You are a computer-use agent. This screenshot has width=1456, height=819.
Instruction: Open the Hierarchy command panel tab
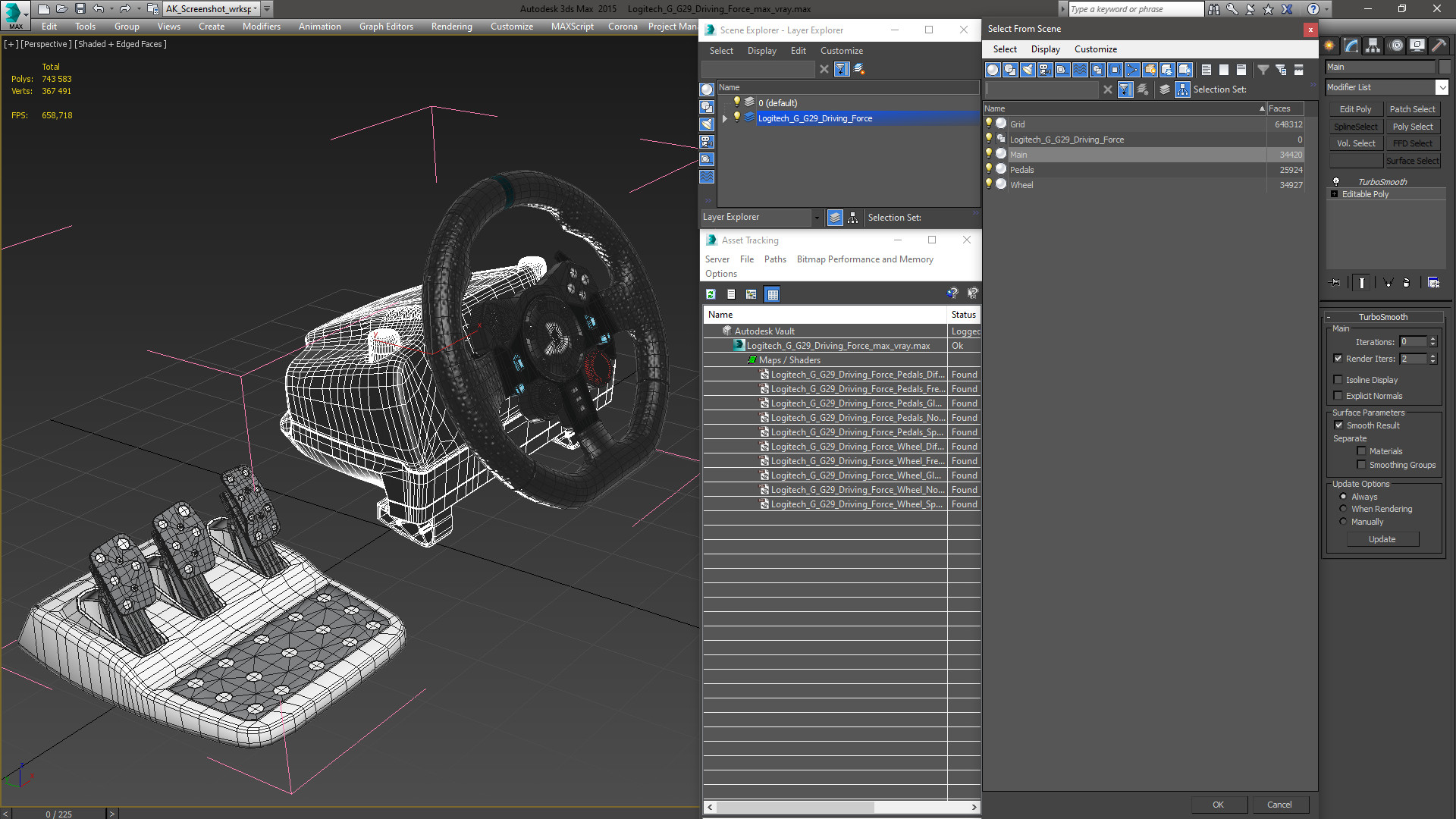(x=1373, y=46)
